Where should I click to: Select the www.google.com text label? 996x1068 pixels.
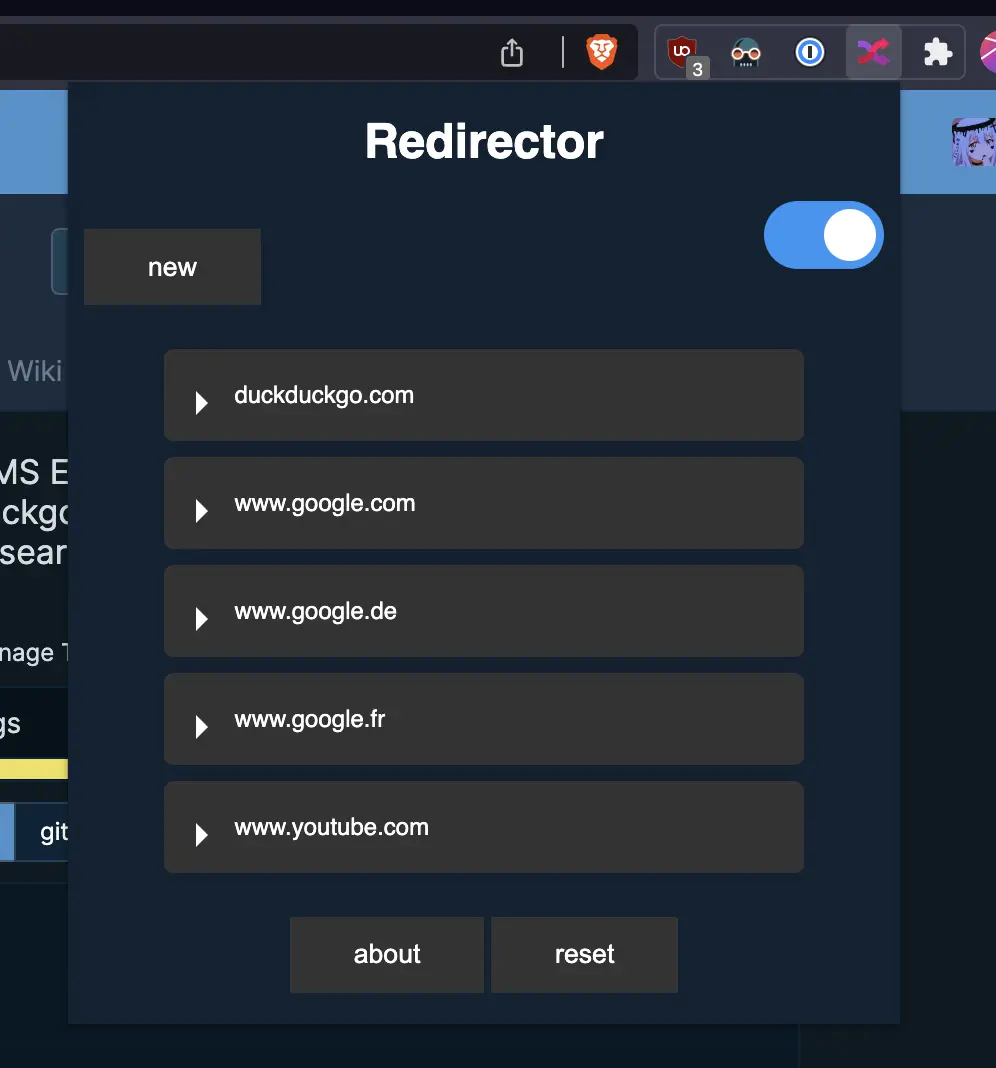click(x=324, y=504)
